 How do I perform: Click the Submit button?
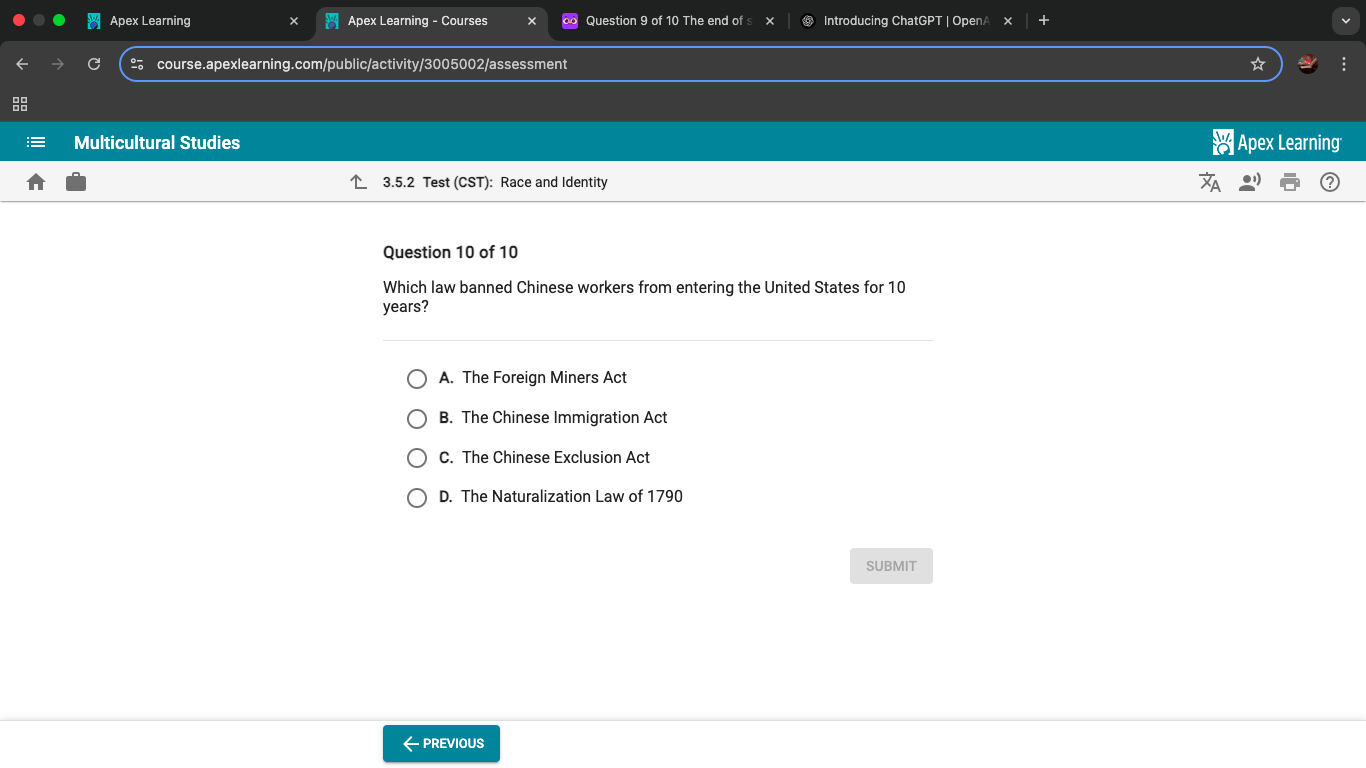click(x=891, y=566)
